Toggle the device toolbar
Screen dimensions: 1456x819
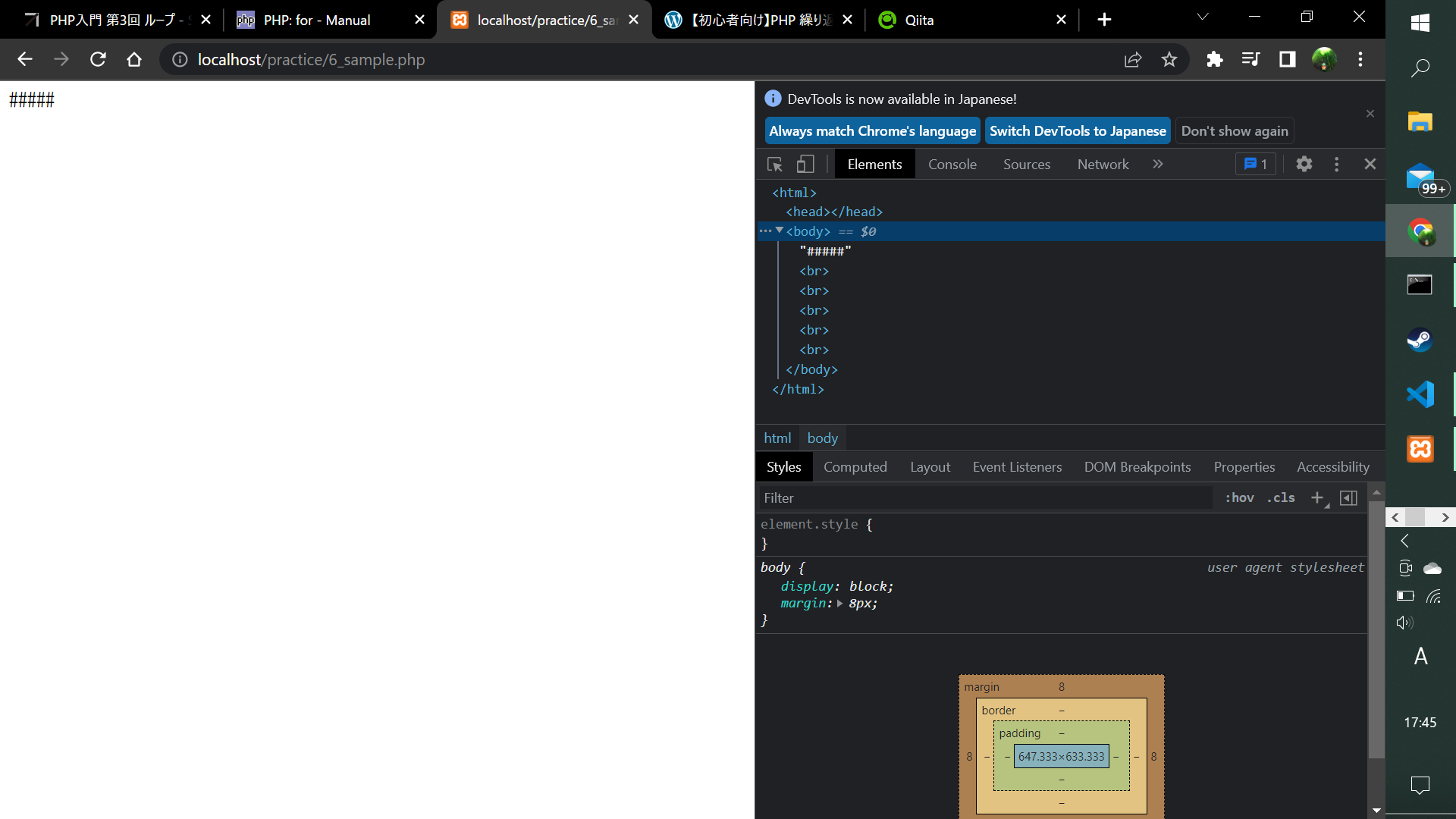point(805,164)
